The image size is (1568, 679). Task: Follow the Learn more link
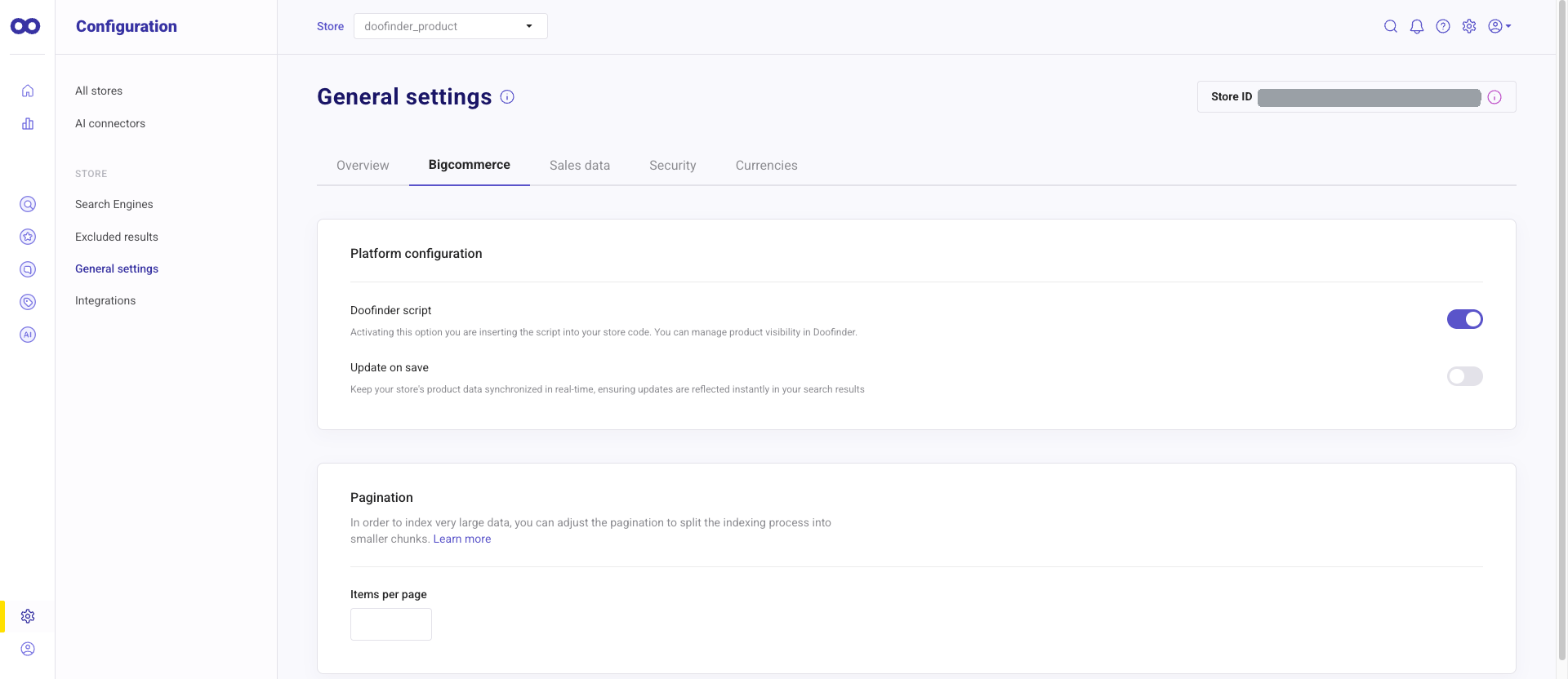(x=462, y=539)
